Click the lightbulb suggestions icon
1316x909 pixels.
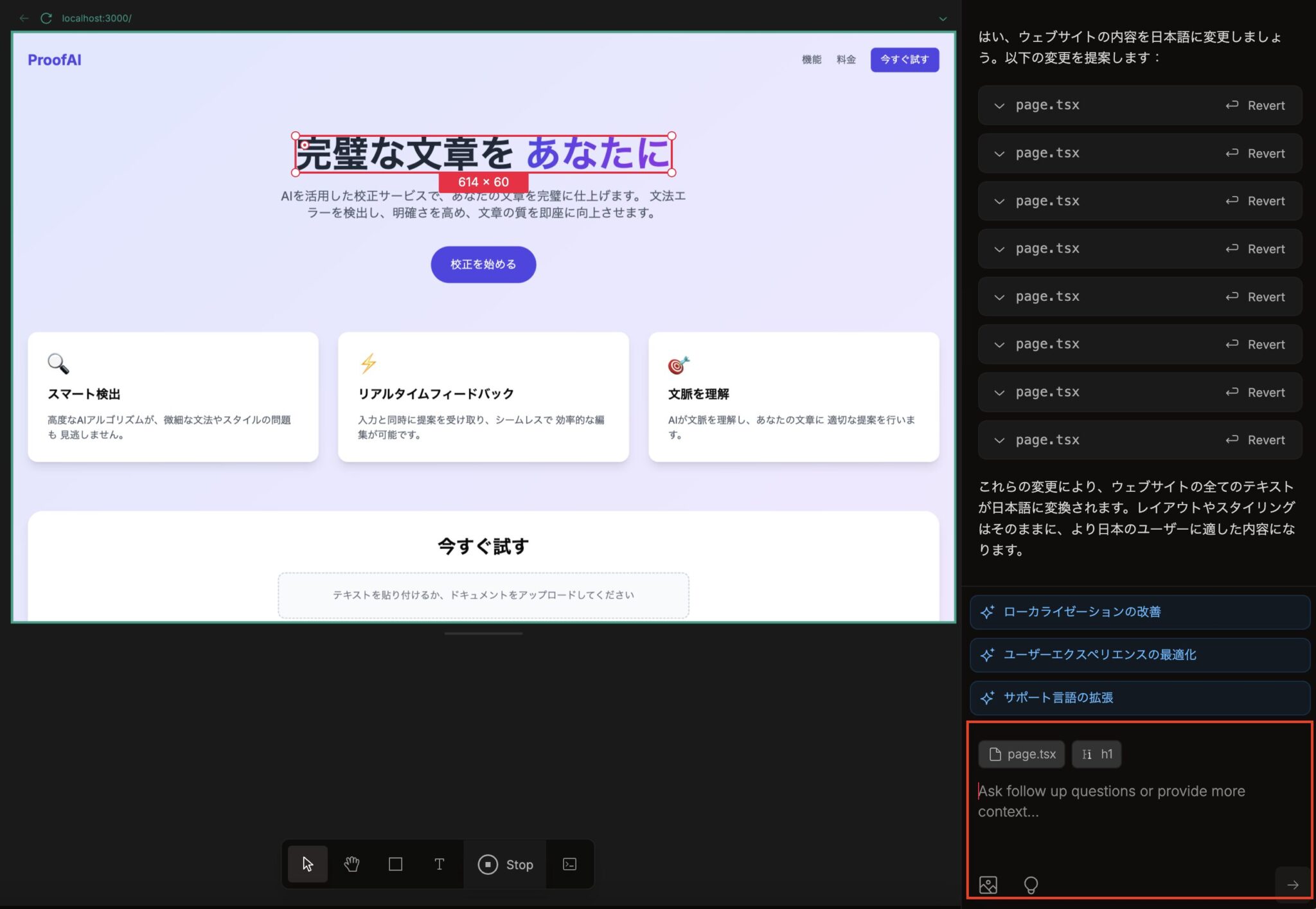(1031, 885)
